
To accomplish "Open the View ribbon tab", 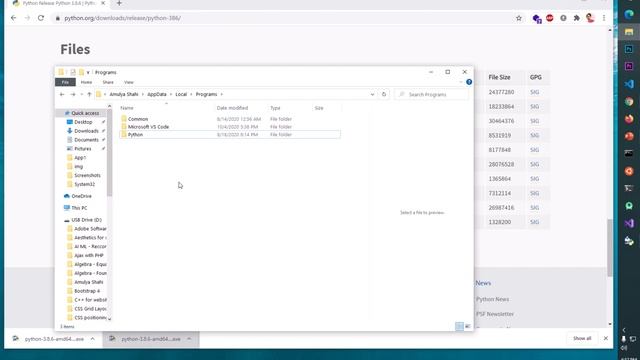I will [129, 82].
